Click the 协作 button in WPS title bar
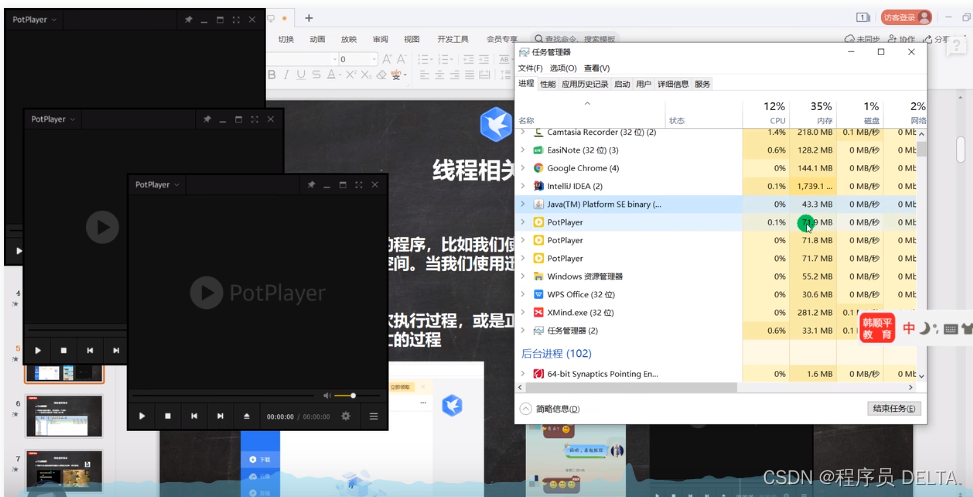The image size is (973, 497). 901,39
